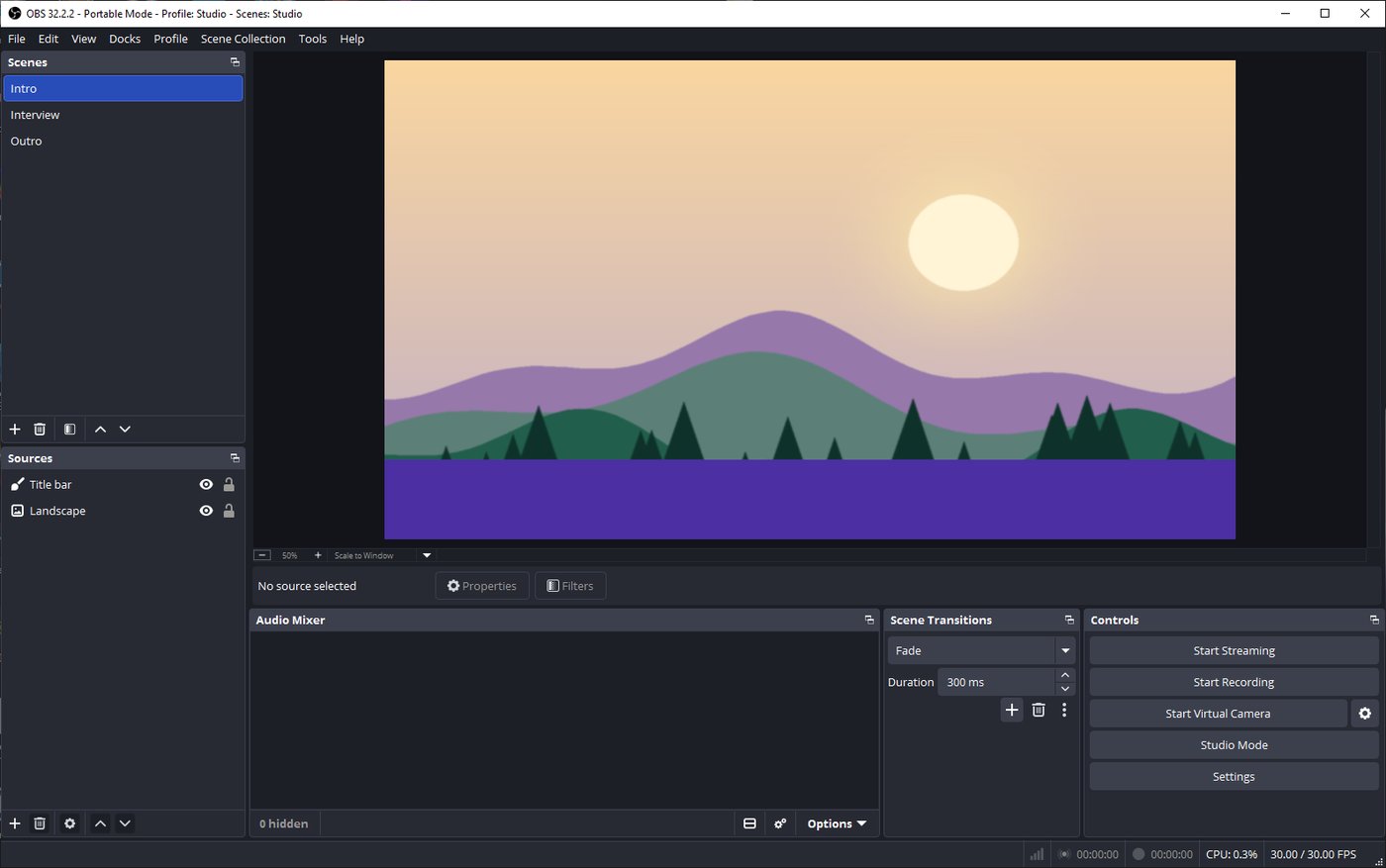Move the source up in the Sources list
1386x868 pixels.
point(100,823)
